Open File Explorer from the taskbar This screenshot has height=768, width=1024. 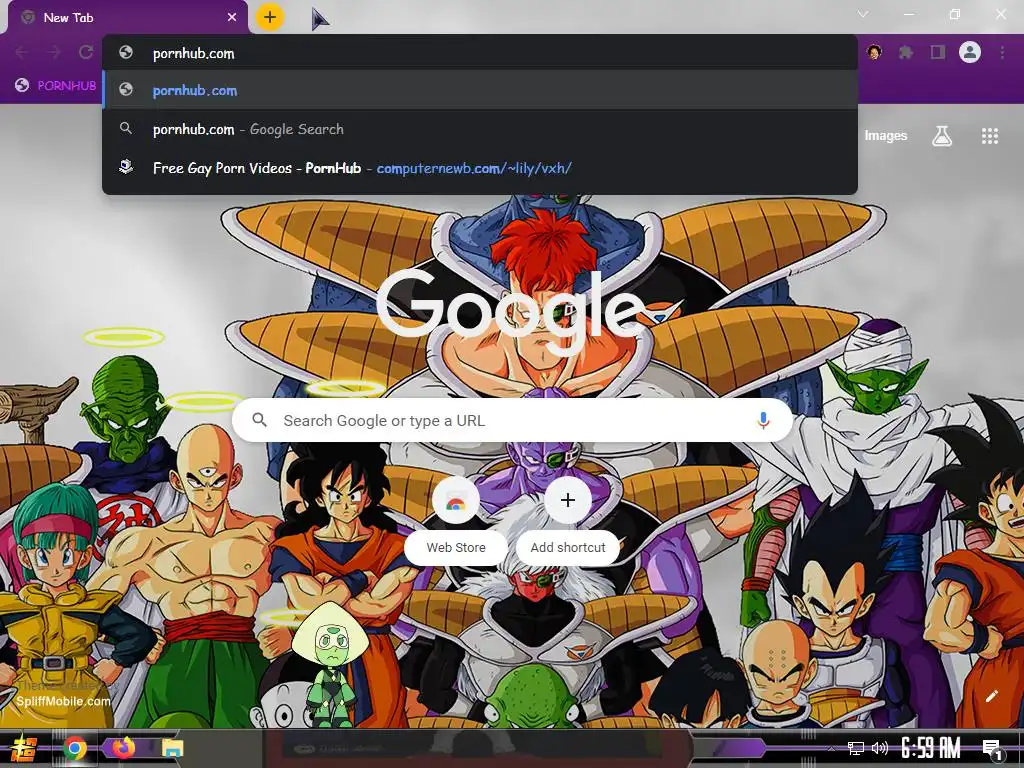(x=173, y=748)
